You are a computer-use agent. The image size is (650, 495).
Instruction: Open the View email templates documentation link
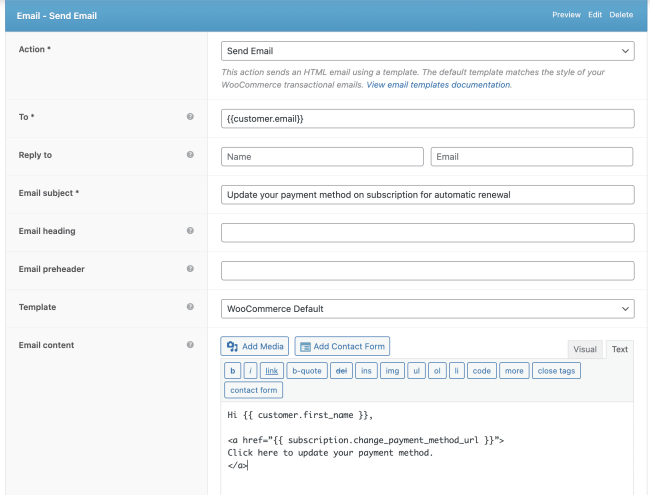coord(438,85)
